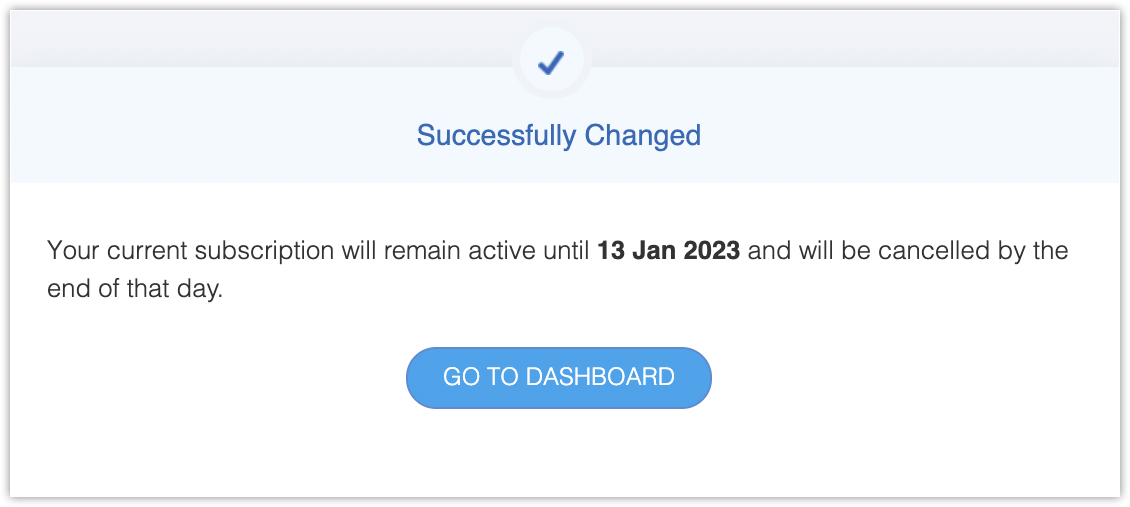Click the word 'Successfully' in the heading
Image resolution: width=1130 pixels, height=507 pixels.
click(496, 135)
